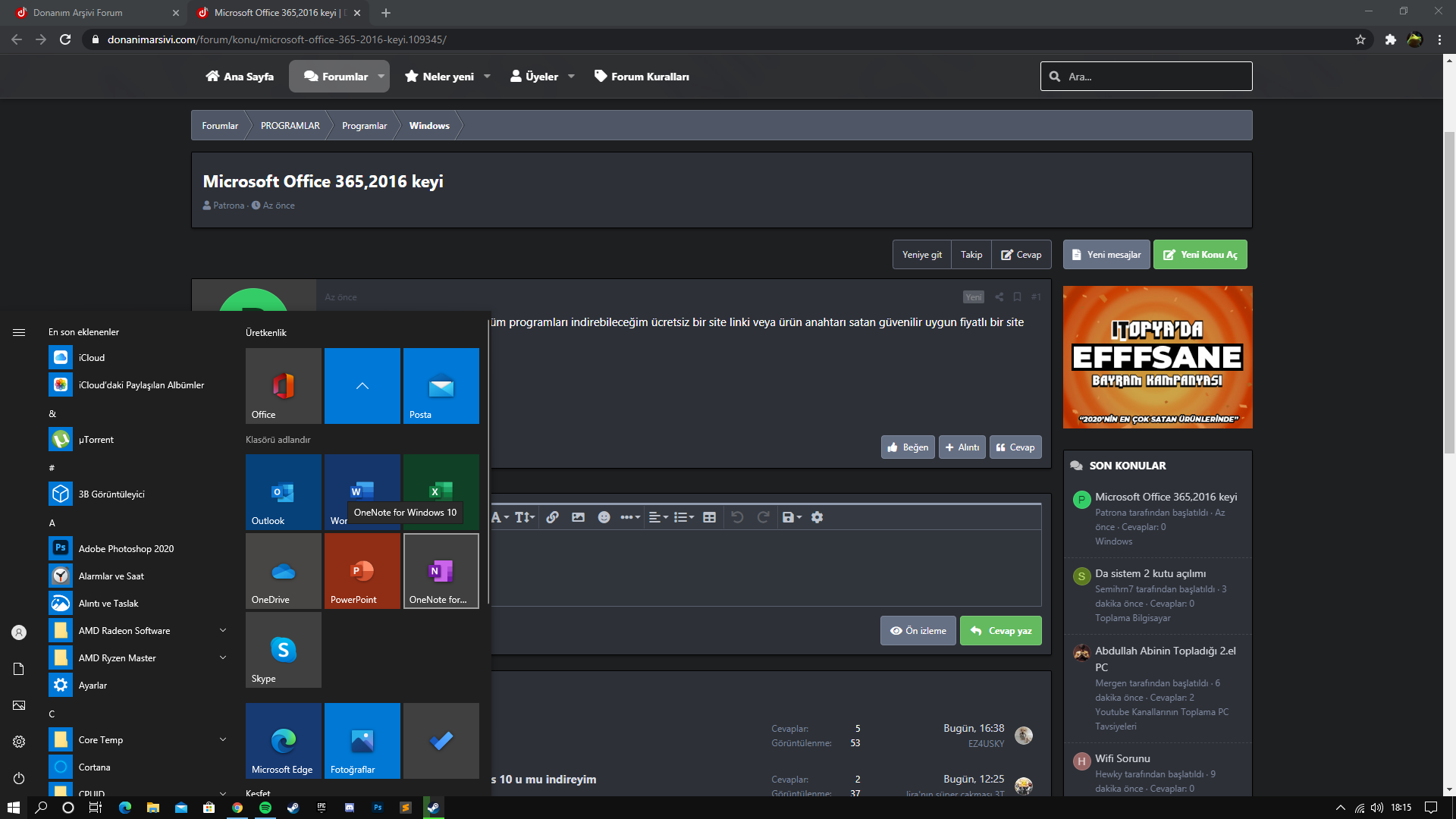Open the smilies emoji picker

pos(604,517)
